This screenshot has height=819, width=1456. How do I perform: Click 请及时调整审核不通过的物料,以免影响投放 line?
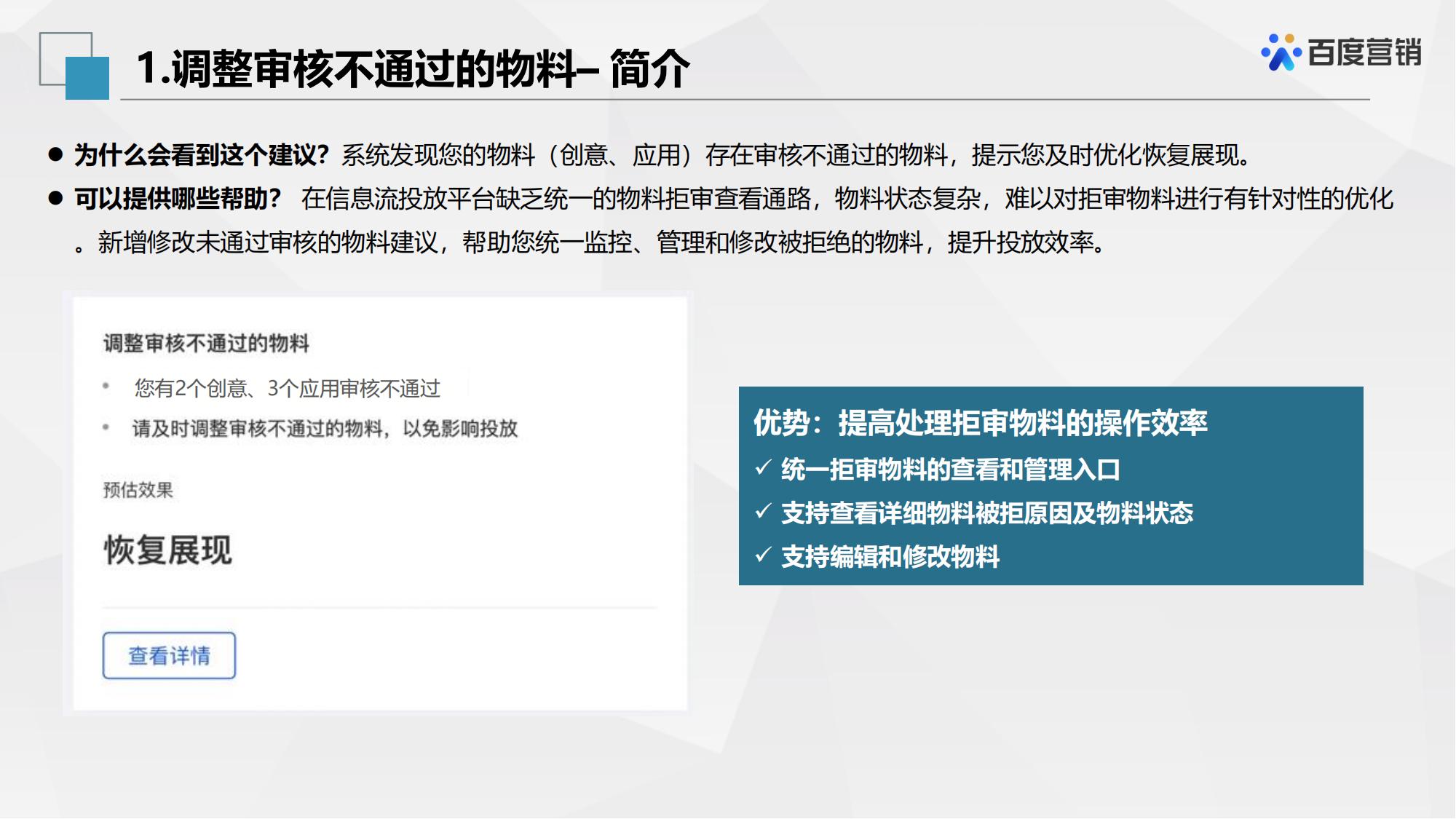(x=325, y=428)
